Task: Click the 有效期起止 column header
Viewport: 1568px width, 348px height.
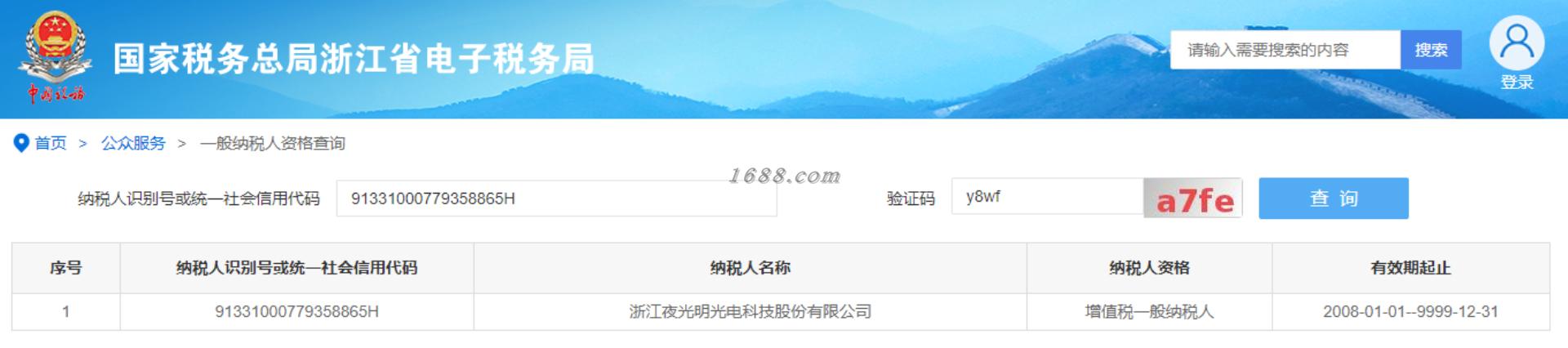Action: point(1410,268)
